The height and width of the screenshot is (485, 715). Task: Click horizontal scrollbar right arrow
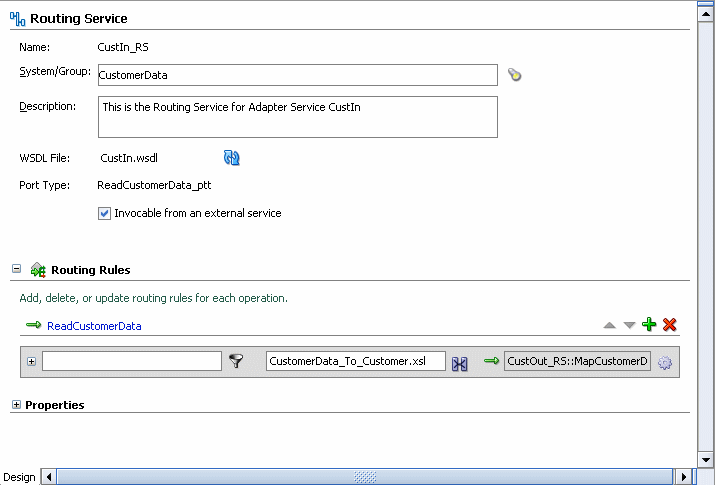click(683, 477)
